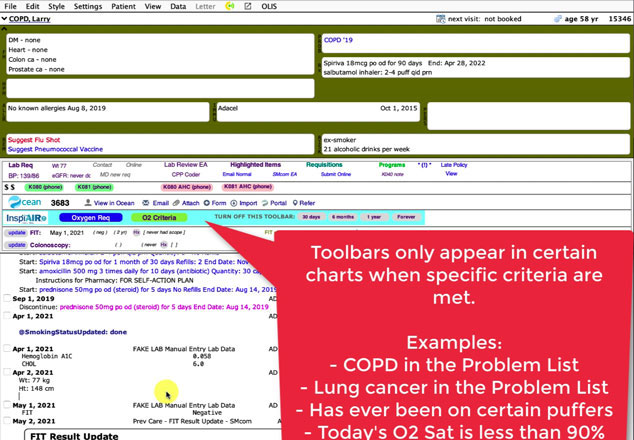
Task: Check the box beside Sep 1, 2019 entry
Action: pyautogui.click(x=7, y=299)
